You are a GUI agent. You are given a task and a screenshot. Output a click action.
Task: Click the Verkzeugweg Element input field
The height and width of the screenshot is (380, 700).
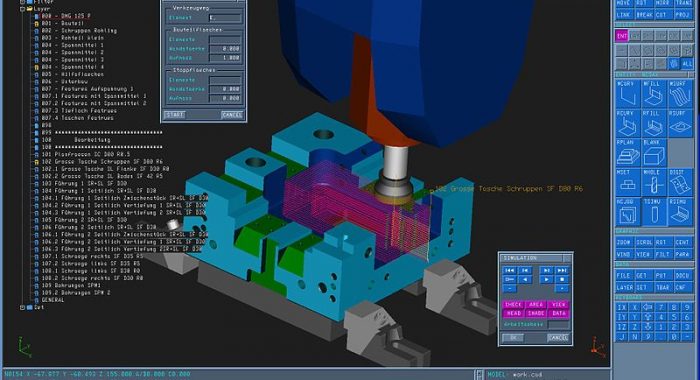pyautogui.click(x=225, y=18)
